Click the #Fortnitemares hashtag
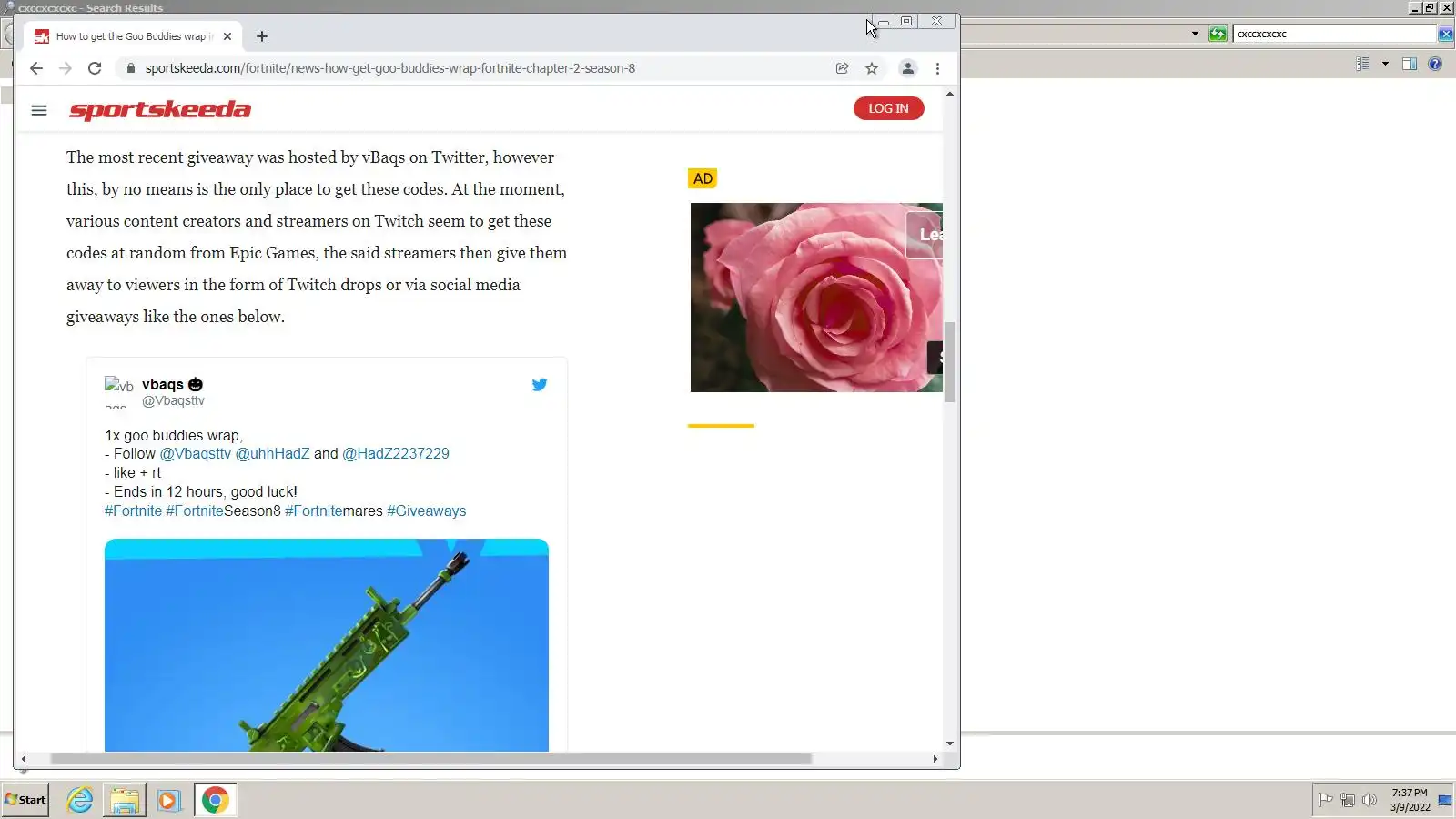Image resolution: width=1456 pixels, height=819 pixels. pyautogui.click(x=334, y=511)
